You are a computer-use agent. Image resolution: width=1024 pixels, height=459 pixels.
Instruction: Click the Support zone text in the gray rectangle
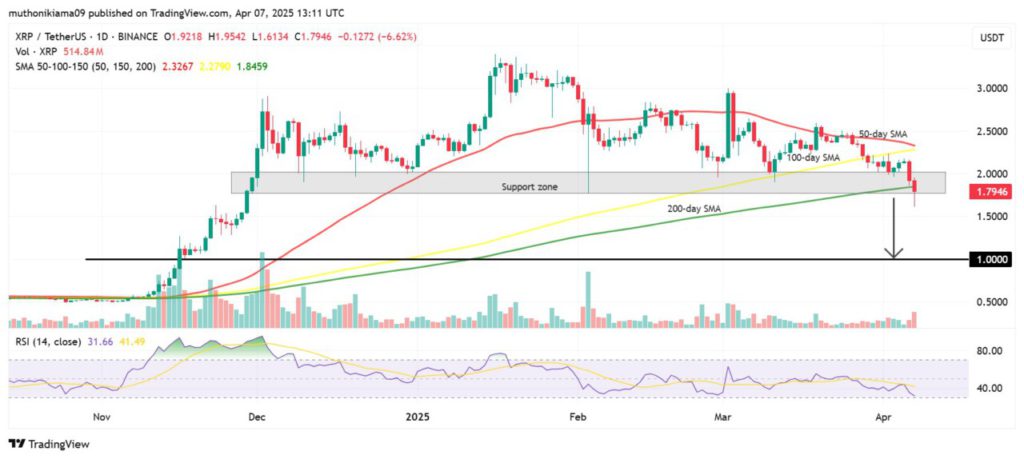[x=531, y=187]
